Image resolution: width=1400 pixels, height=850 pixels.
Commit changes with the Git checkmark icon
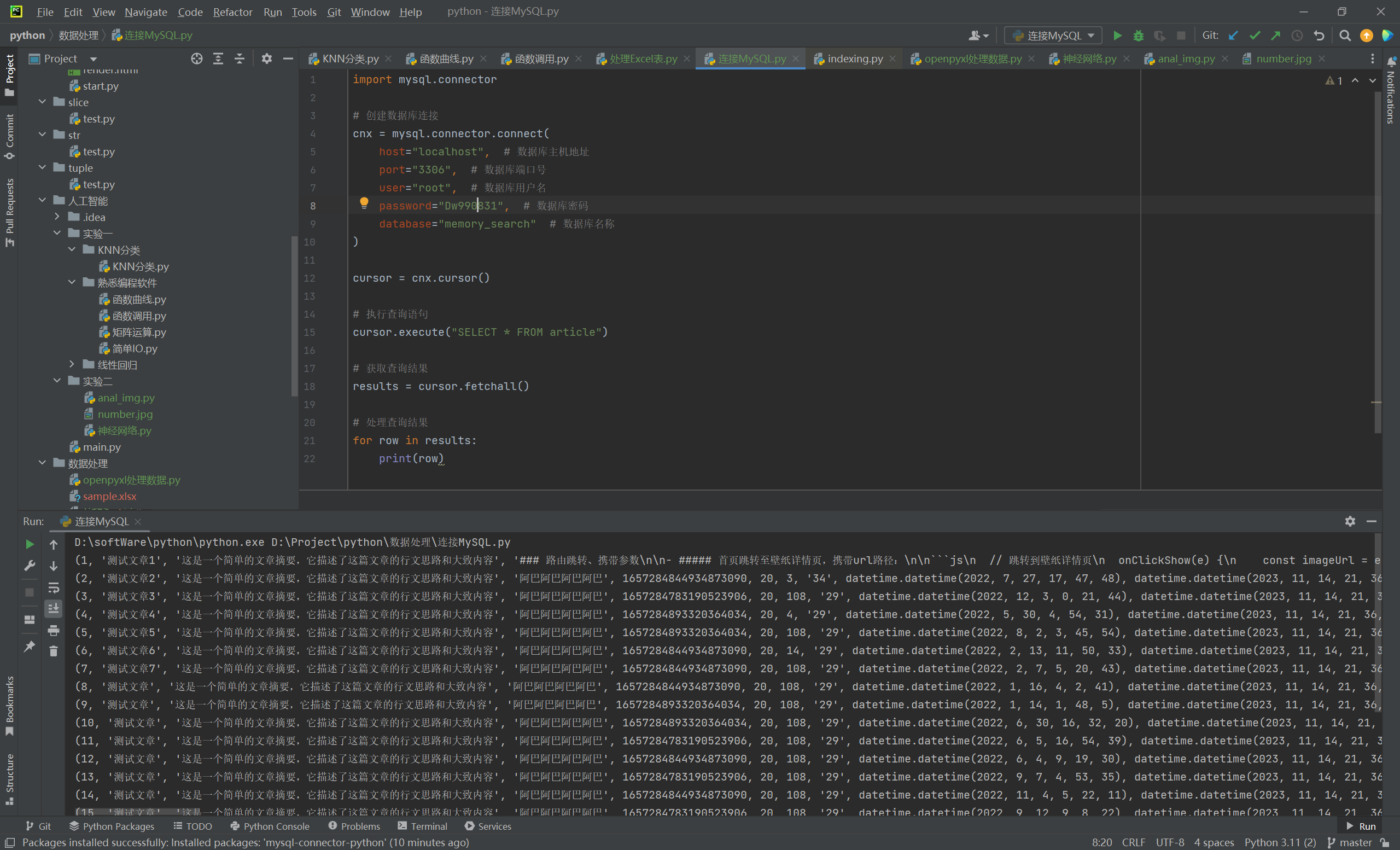point(1255,36)
